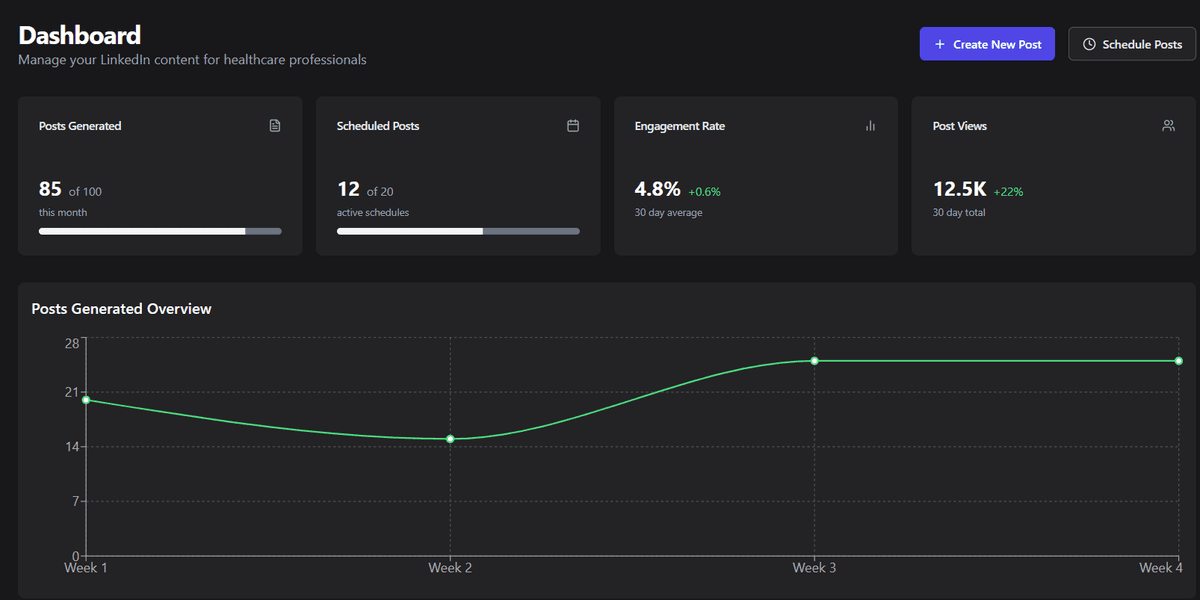The width and height of the screenshot is (1200, 600).
Task: Click the 12.5K post views value
Action: click(x=959, y=189)
